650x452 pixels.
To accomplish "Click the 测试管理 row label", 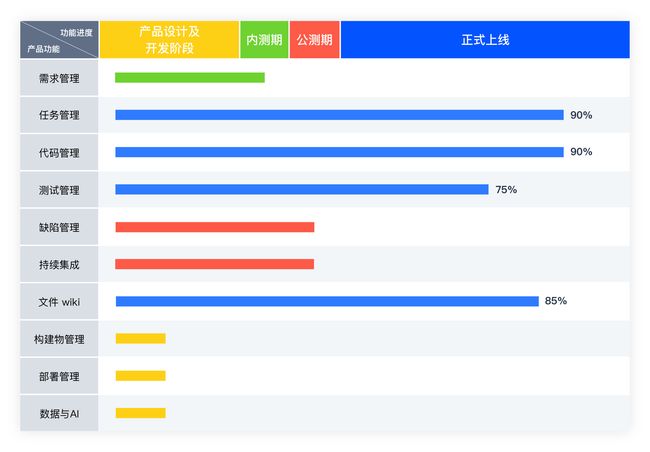I will [x=59, y=190].
